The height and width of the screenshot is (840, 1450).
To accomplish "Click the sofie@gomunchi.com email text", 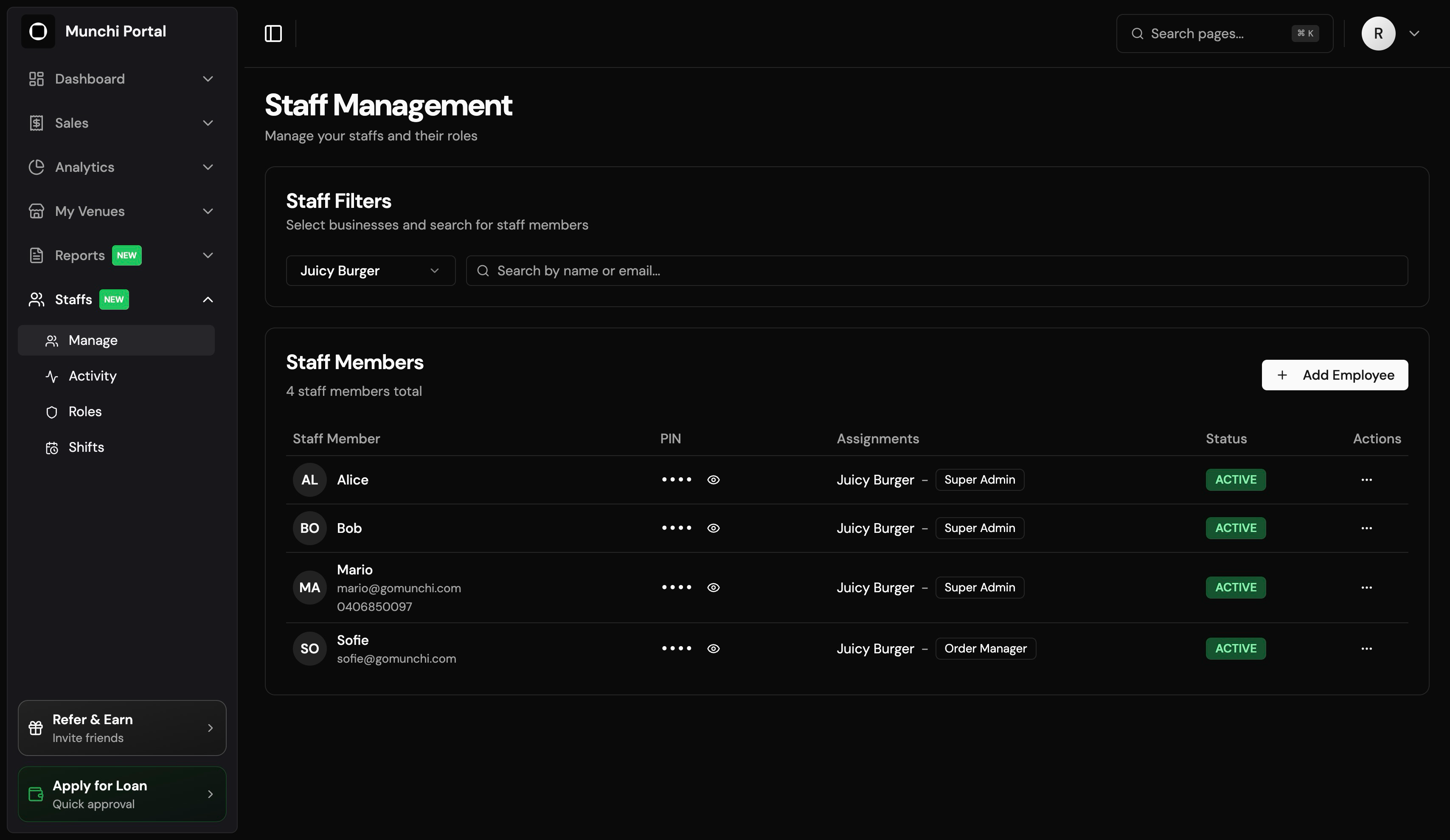I will (396, 659).
